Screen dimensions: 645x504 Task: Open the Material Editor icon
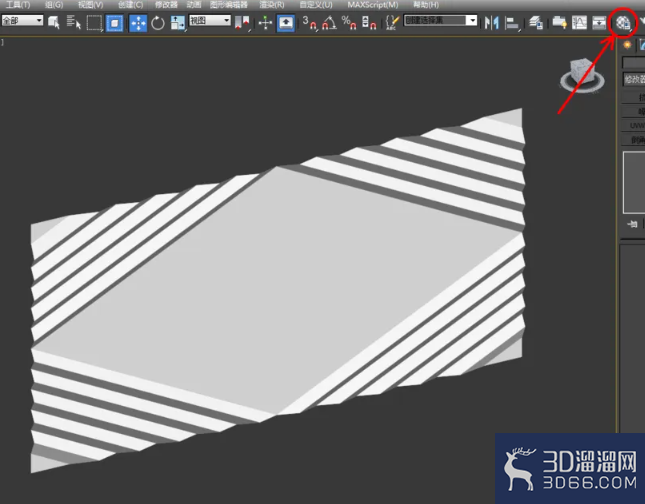(623, 23)
